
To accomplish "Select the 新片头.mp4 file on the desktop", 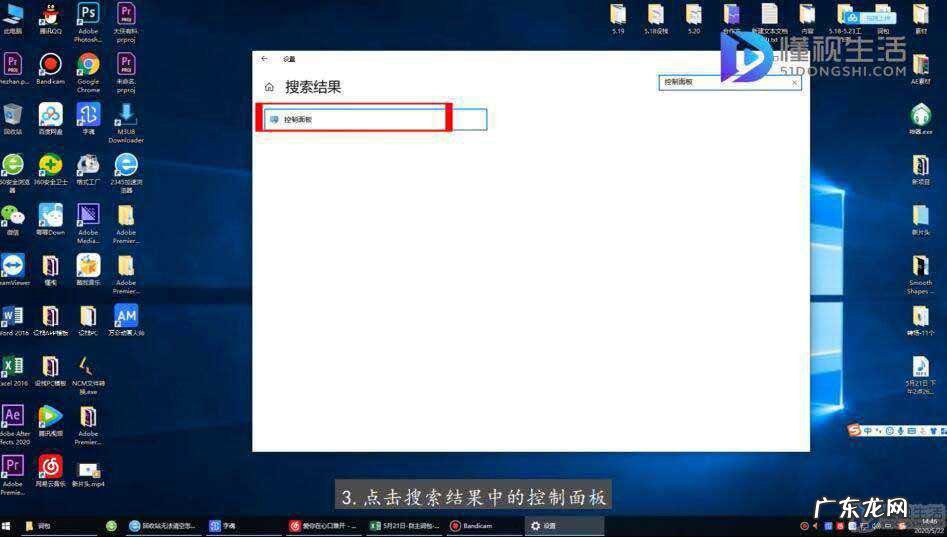I will tap(88, 475).
